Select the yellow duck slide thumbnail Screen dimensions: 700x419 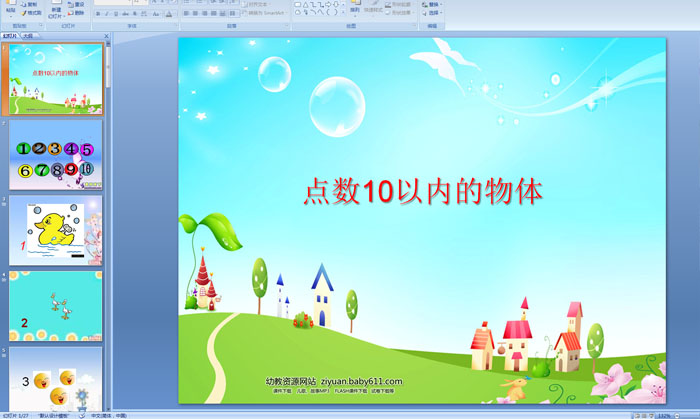point(56,229)
